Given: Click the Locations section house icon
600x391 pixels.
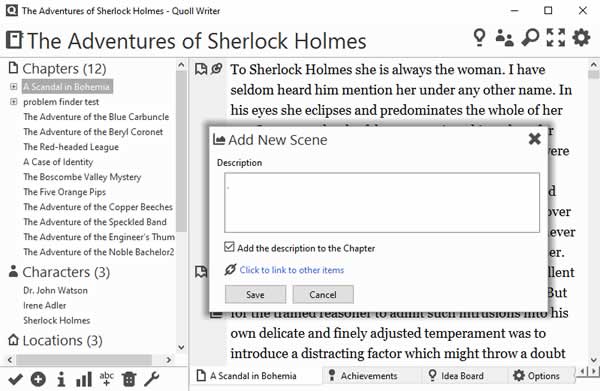Looking at the screenshot, I should point(13,339).
